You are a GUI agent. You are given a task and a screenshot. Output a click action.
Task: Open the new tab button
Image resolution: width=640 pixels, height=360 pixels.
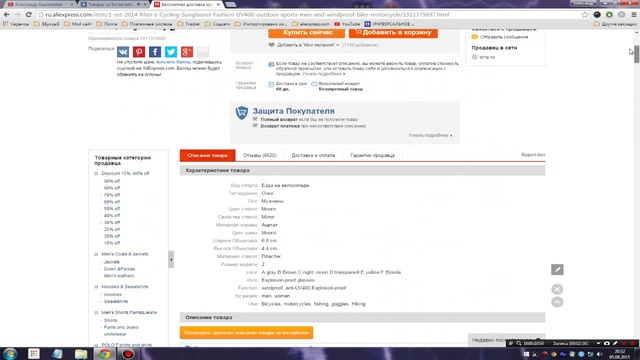(x=231, y=4)
